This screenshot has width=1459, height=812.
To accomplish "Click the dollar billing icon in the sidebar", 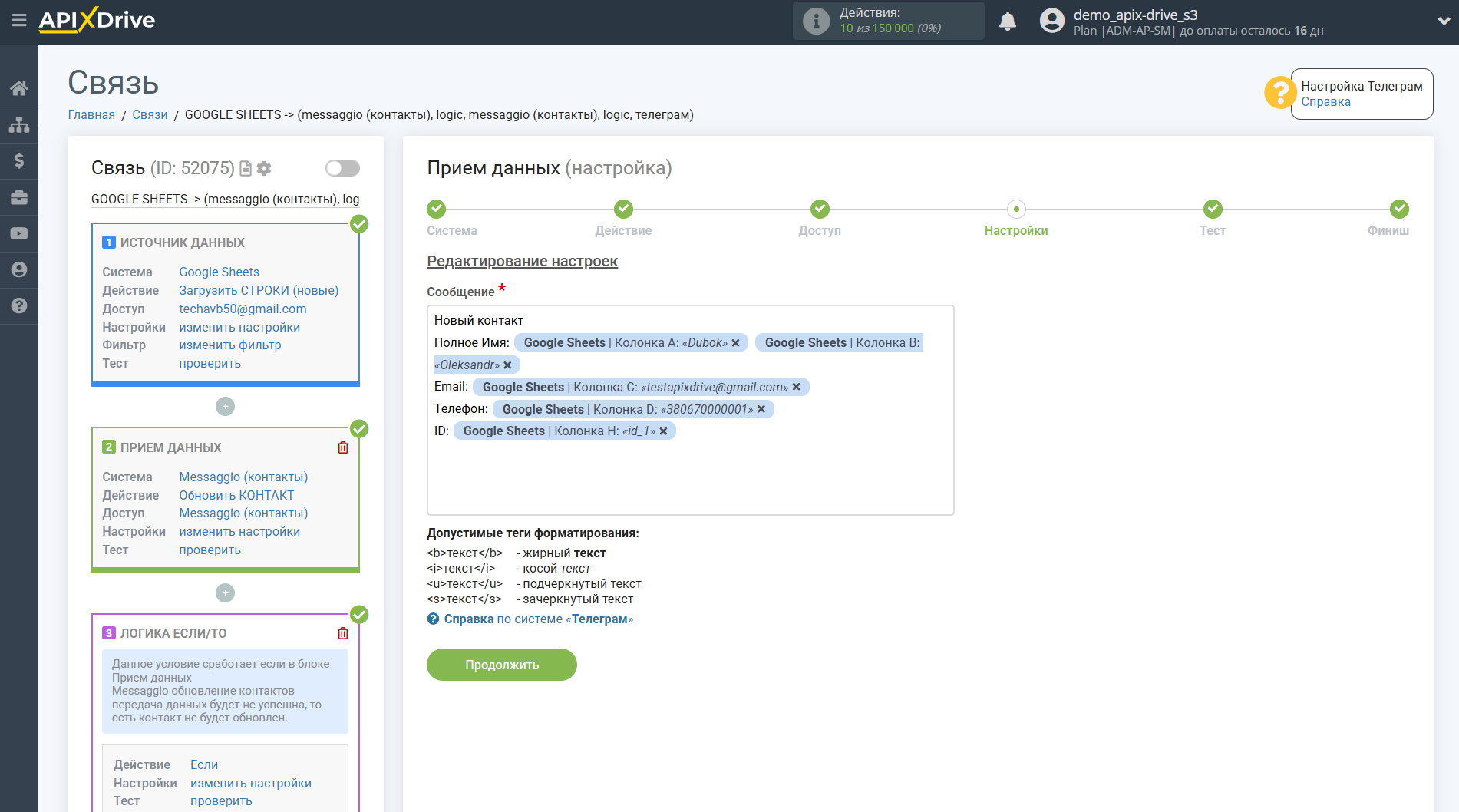I will (19, 160).
